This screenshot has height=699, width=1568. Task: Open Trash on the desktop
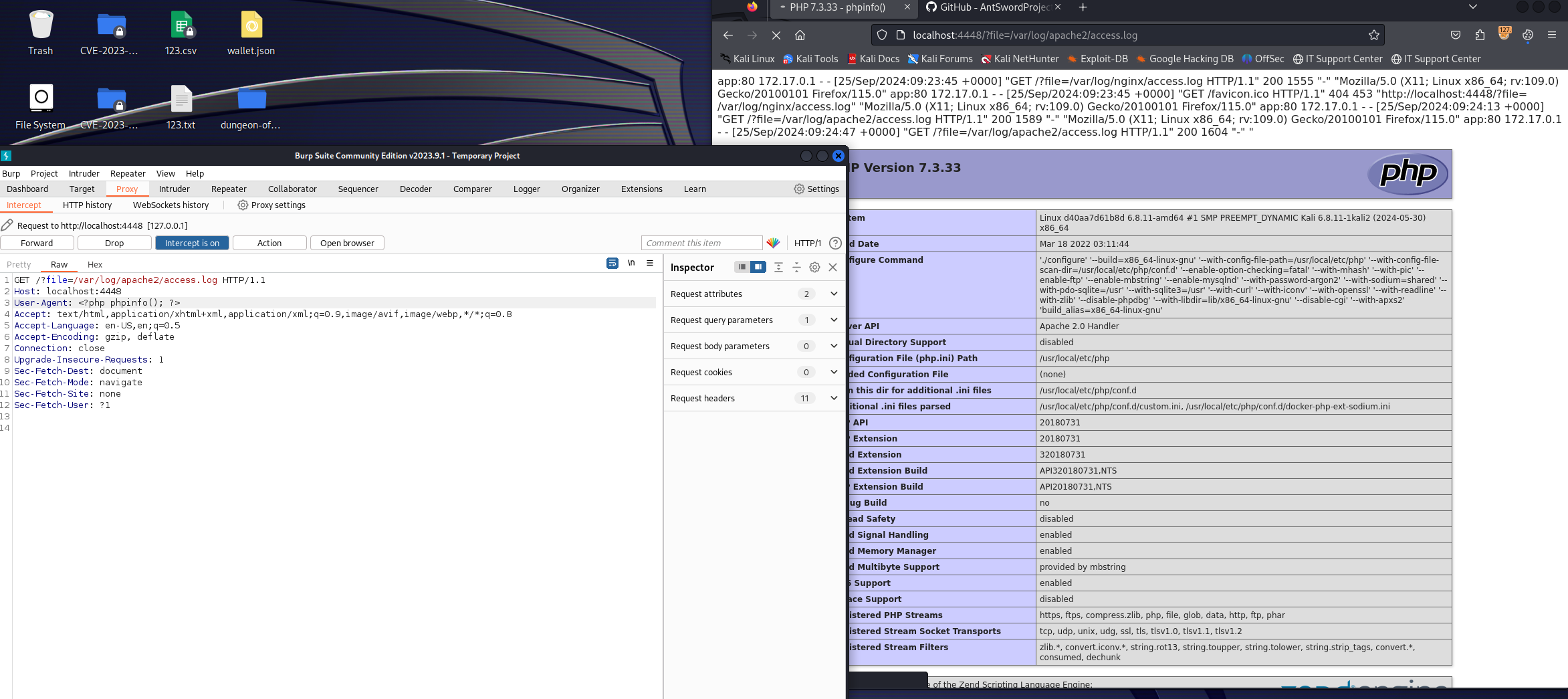[41, 33]
